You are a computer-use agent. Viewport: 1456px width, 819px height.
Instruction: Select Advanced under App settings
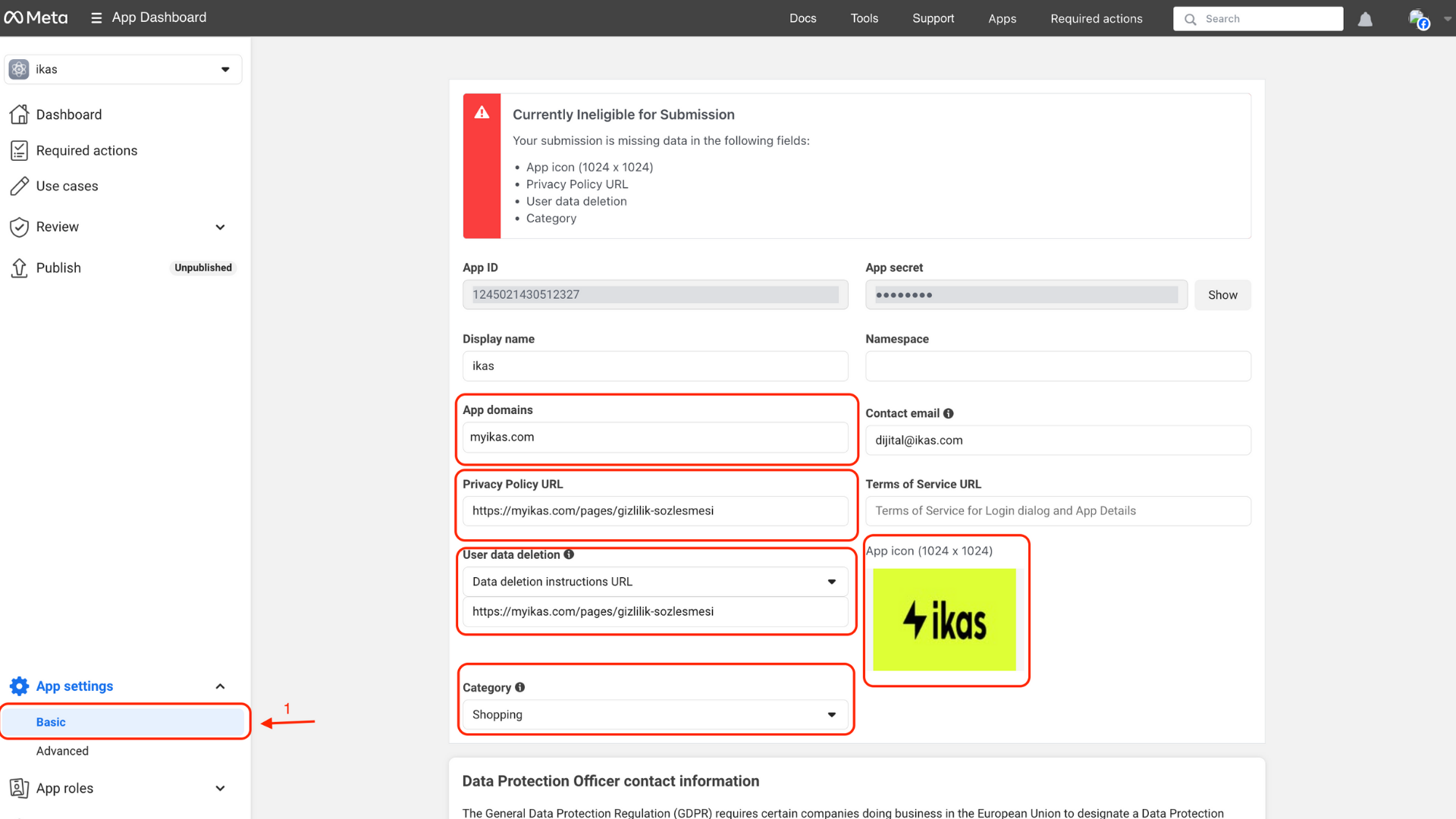point(62,751)
